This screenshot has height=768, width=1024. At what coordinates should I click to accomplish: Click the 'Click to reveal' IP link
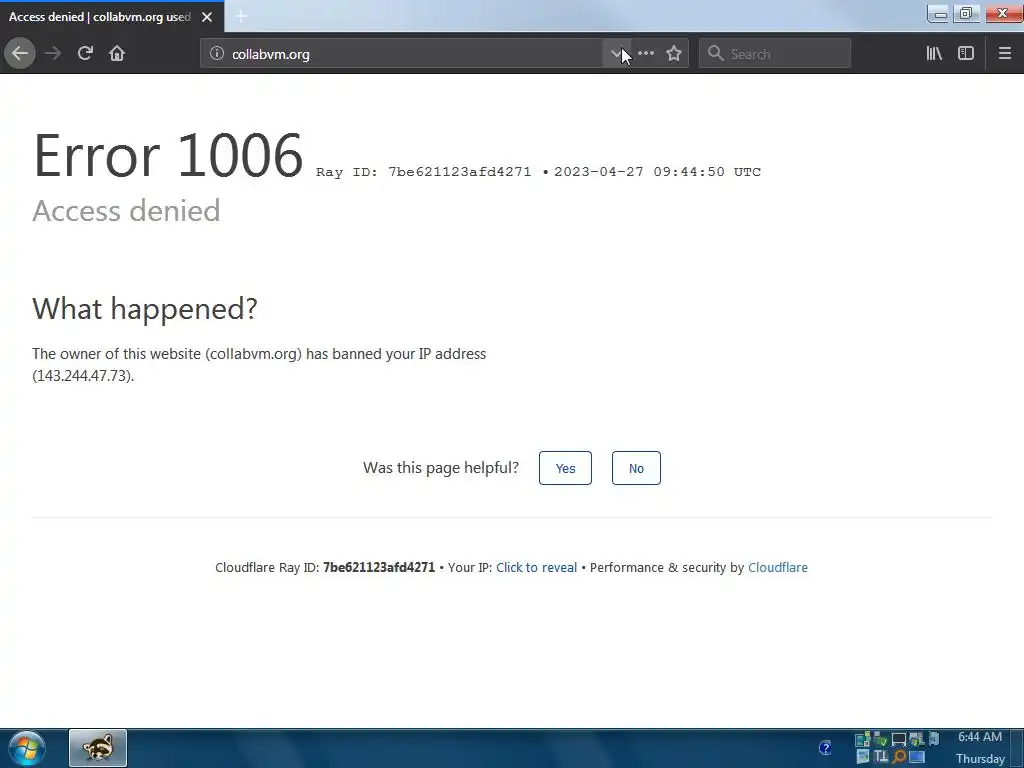click(x=536, y=568)
